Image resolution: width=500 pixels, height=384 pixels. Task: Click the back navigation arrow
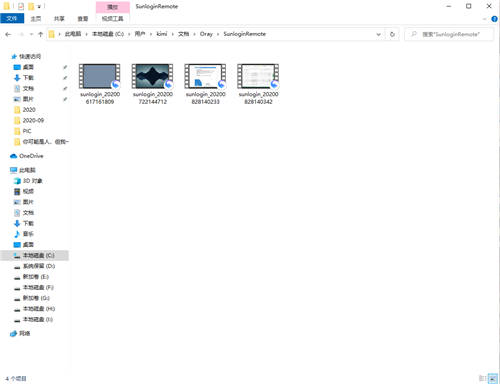pyautogui.click(x=8, y=34)
